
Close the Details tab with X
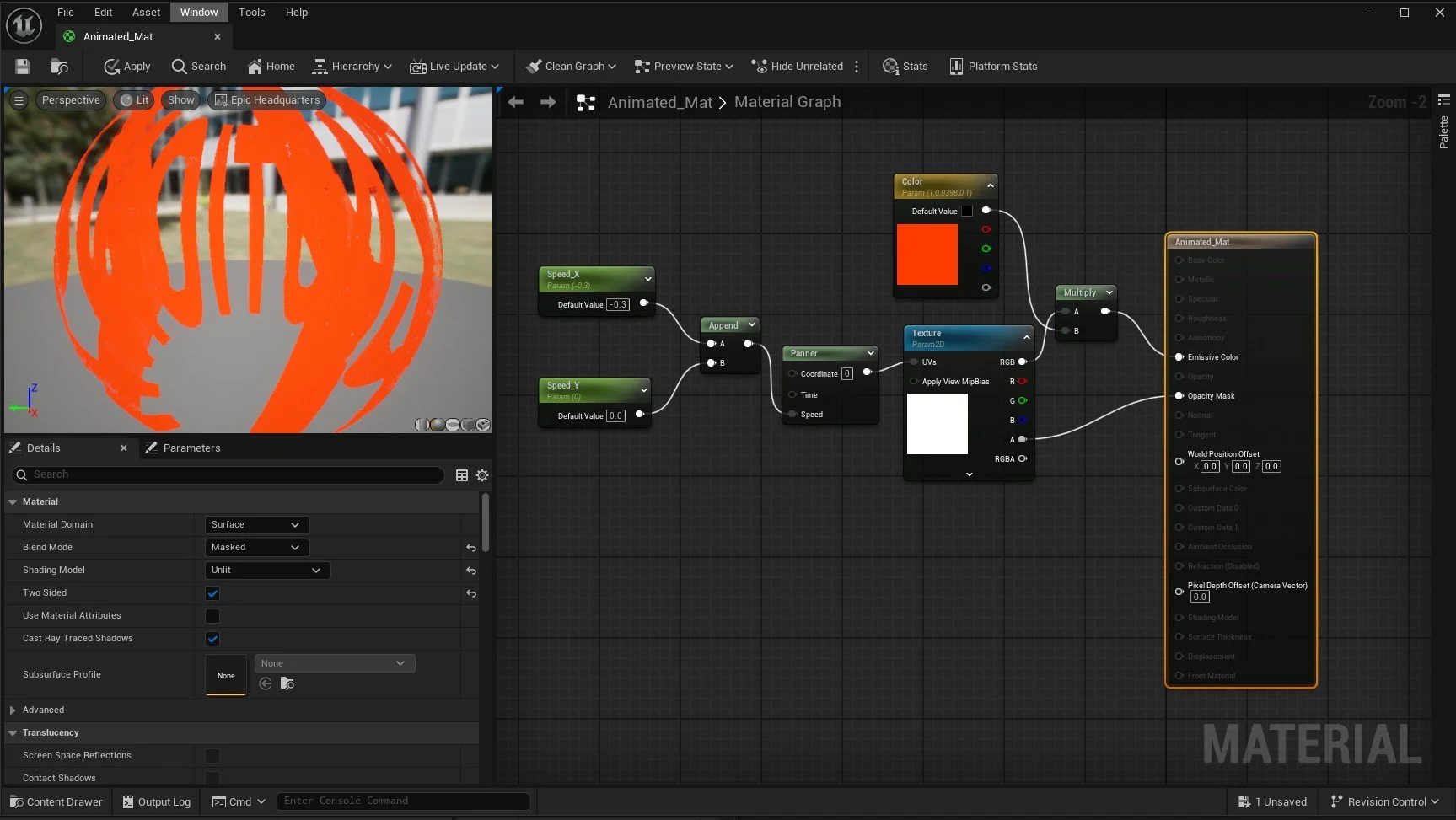(x=124, y=448)
